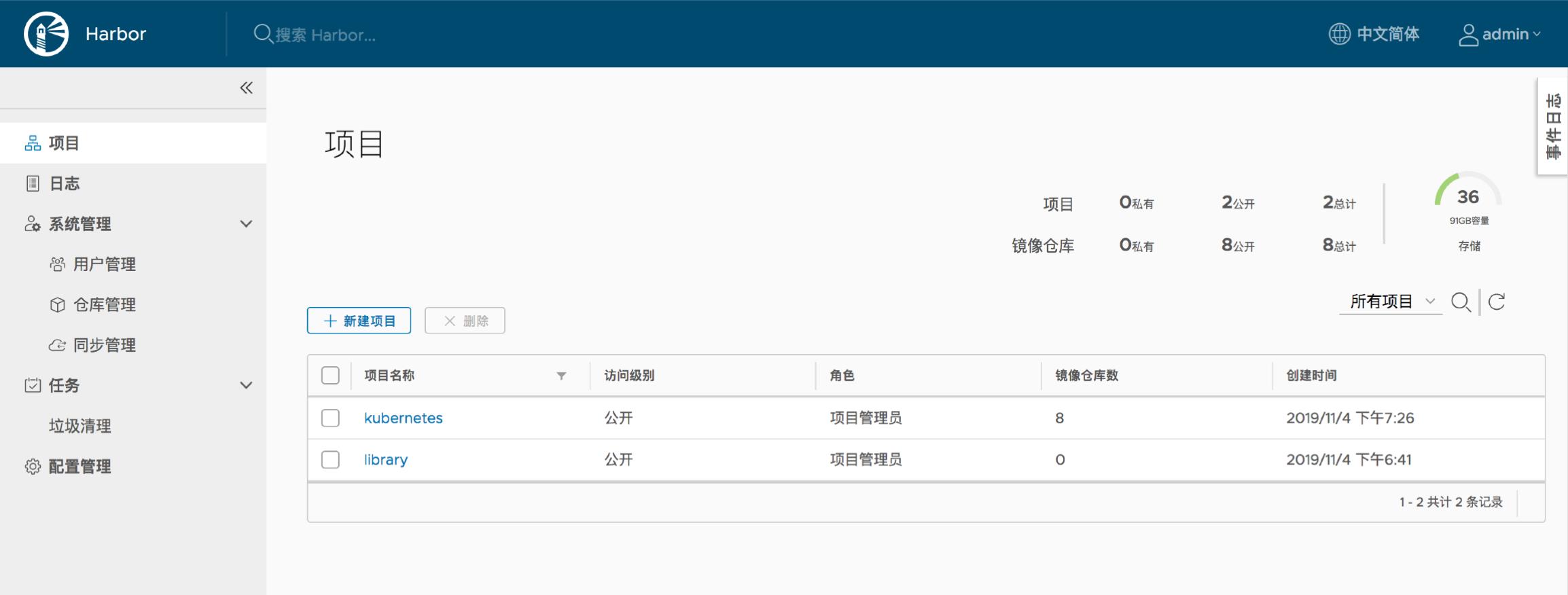This screenshot has height=595, width=1568.
Task: Click the 配置管理 gear icon
Action: tap(33, 467)
